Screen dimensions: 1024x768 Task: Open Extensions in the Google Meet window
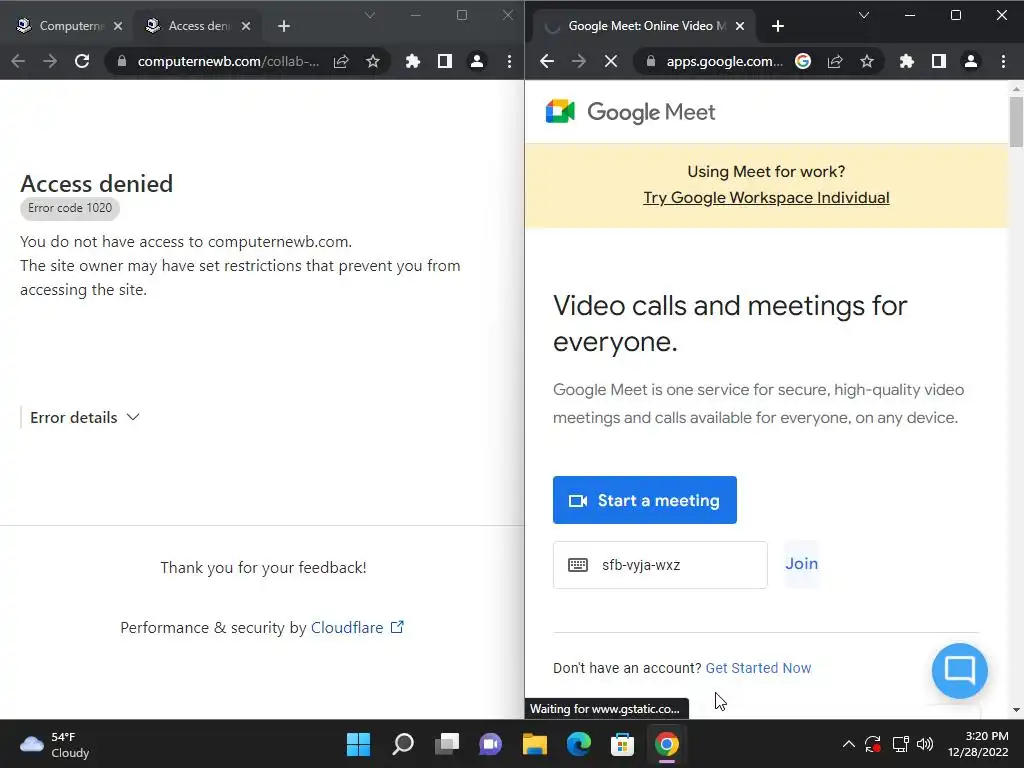click(906, 61)
